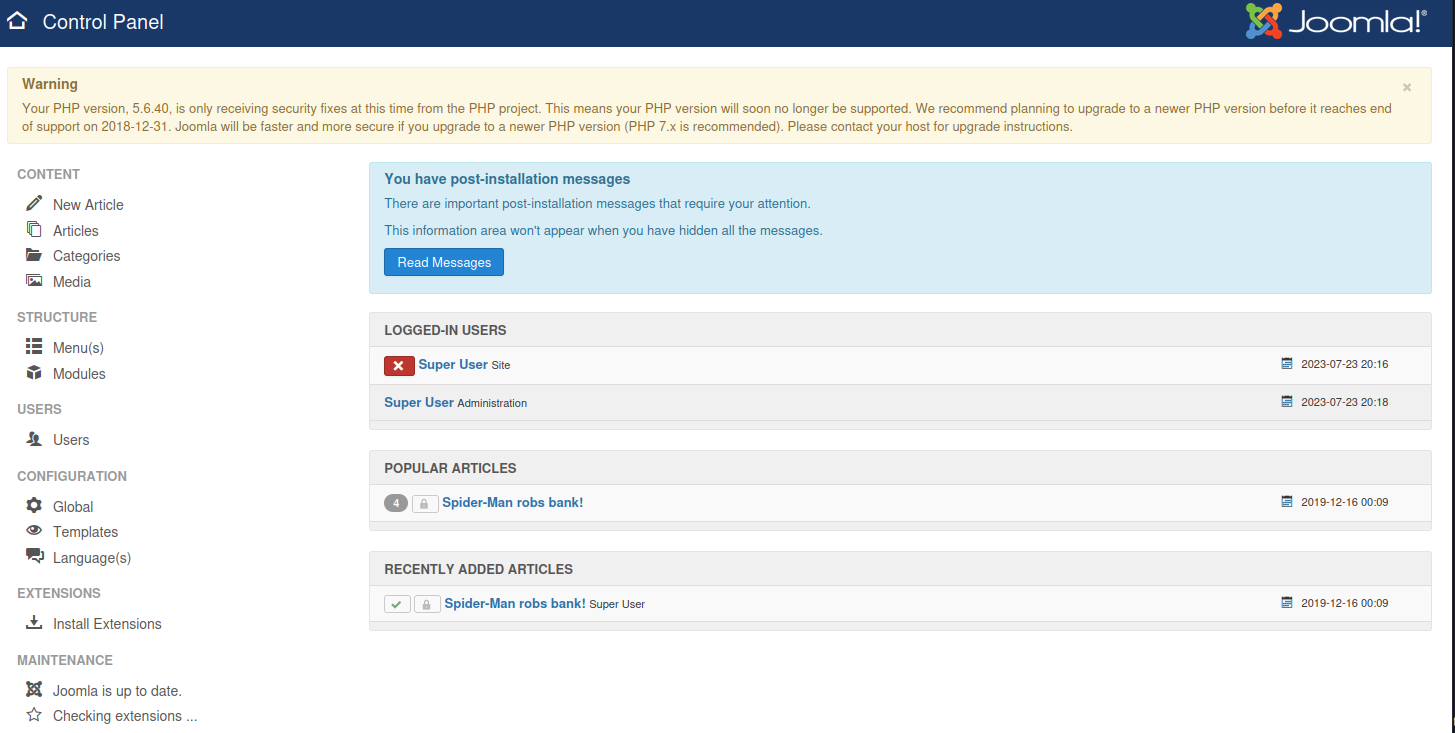Viewport: 1455px width, 733px height.
Task: Open the Menu(s) manager
Action: (78, 348)
